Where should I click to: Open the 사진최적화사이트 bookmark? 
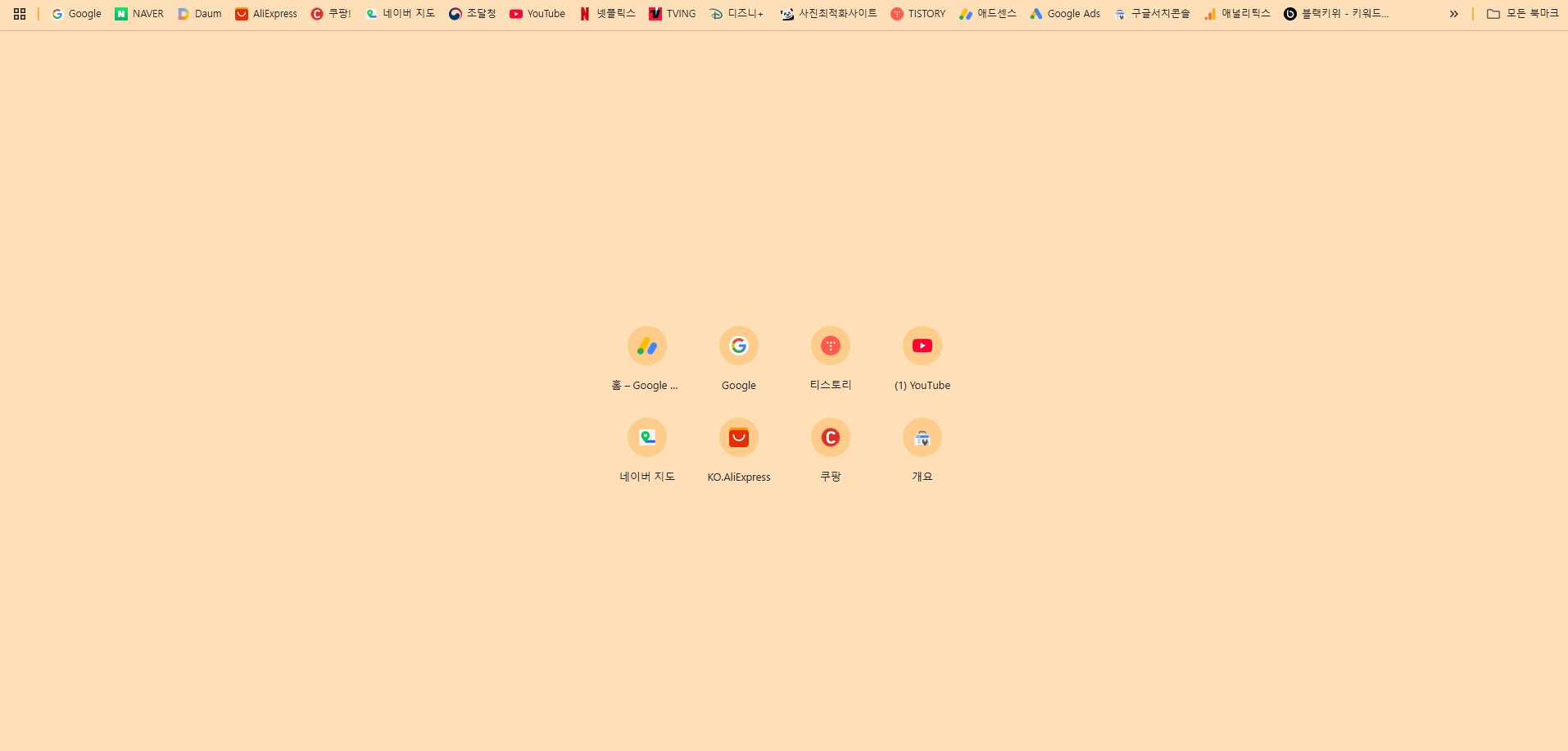click(x=829, y=14)
